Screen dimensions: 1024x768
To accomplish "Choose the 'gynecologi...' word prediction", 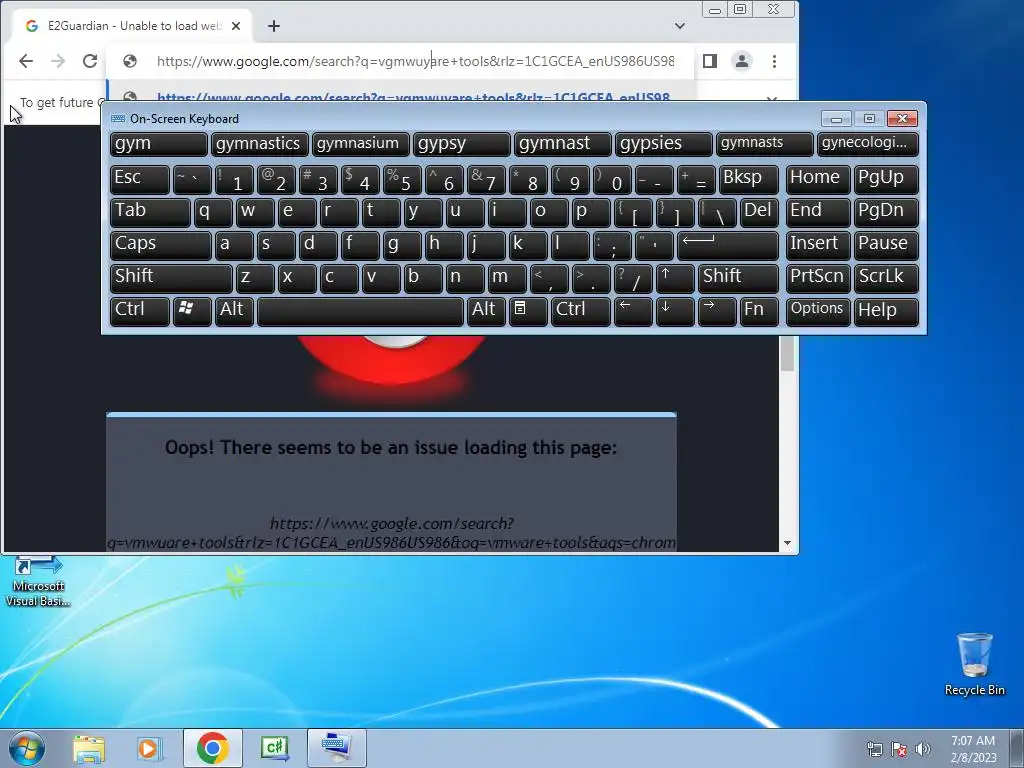I will coord(868,144).
